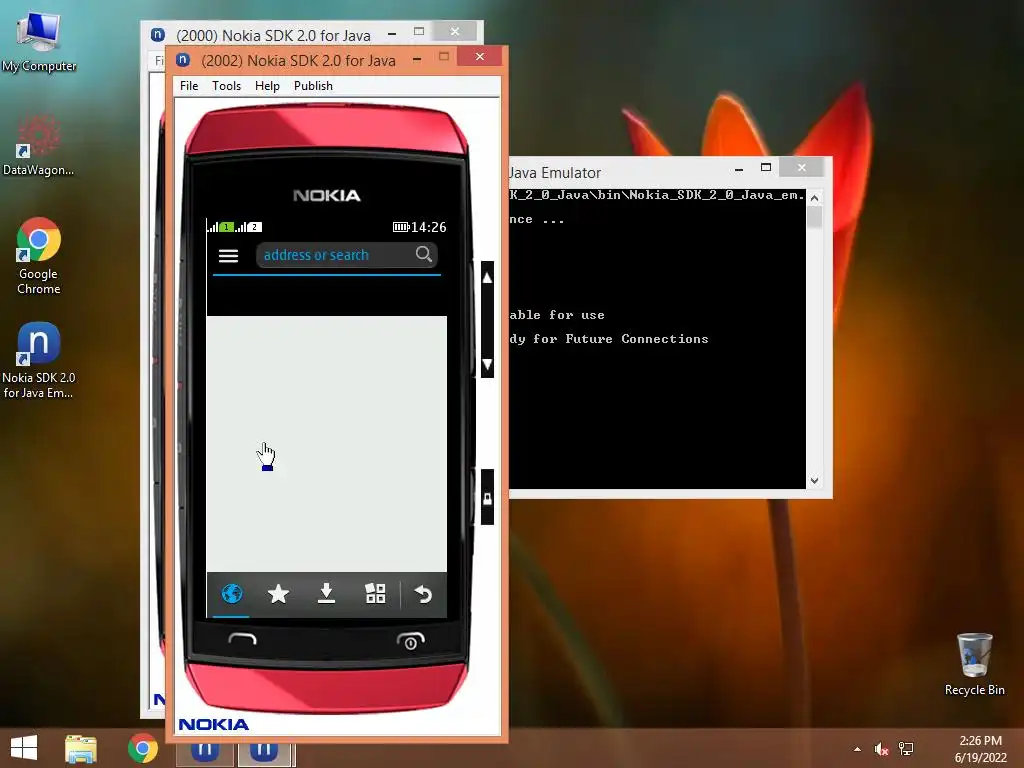Click the muted volume tray icon
The image size is (1024, 768).
tap(882, 749)
